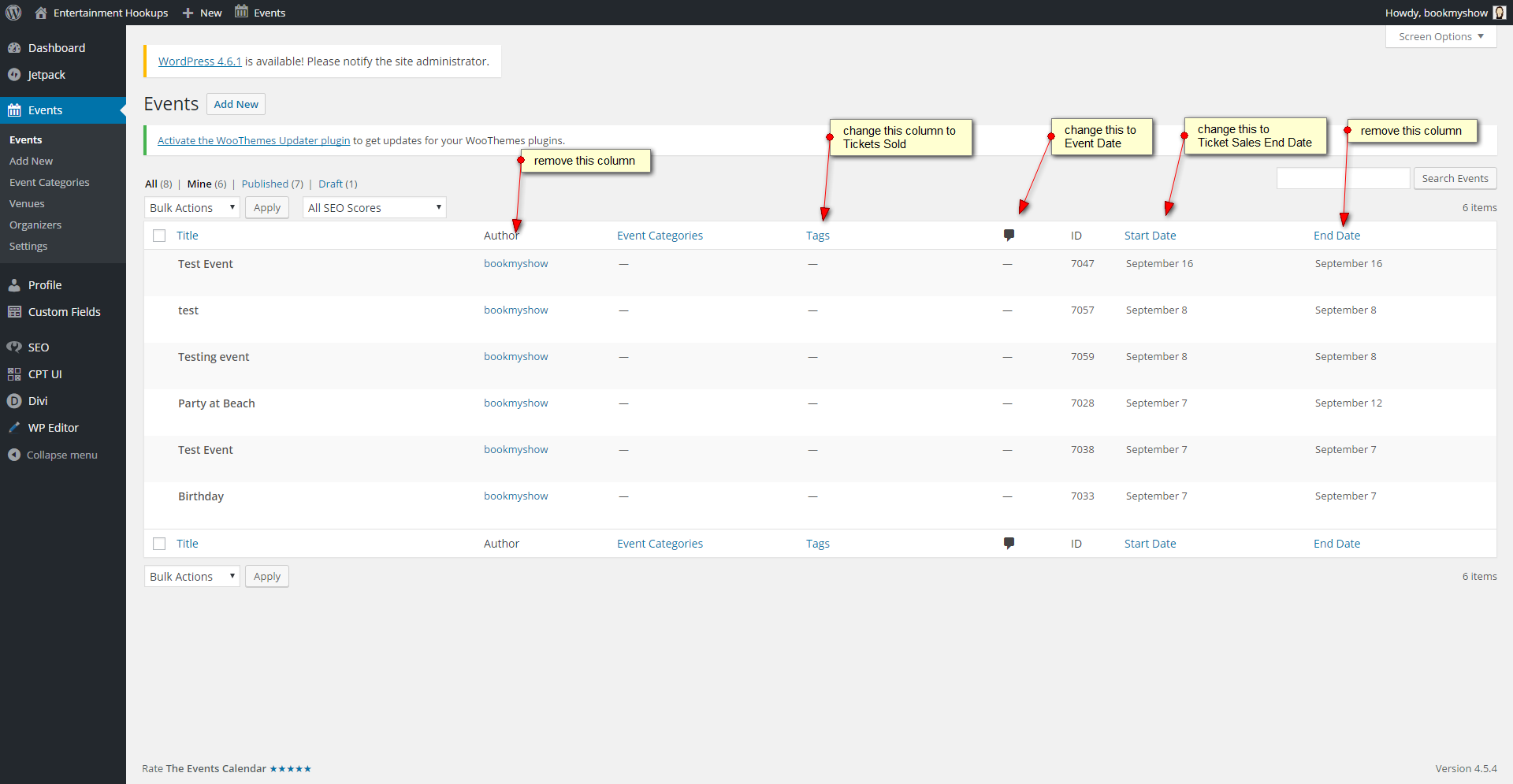Click the Add New button beside Events
The height and width of the screenshot is (784, 1513).
coord(236,104)
